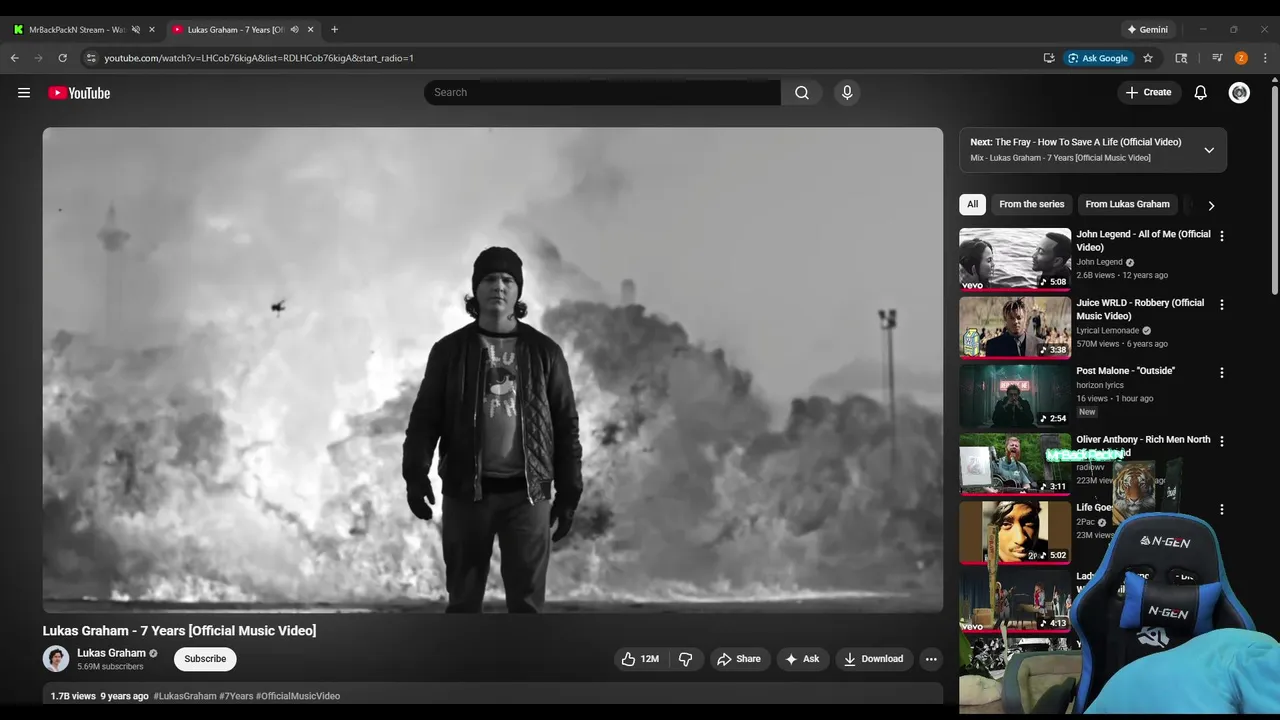Screen dimensions: 1280x720
Task: Open a new browser tab
Action: click(x=334, y=30)
